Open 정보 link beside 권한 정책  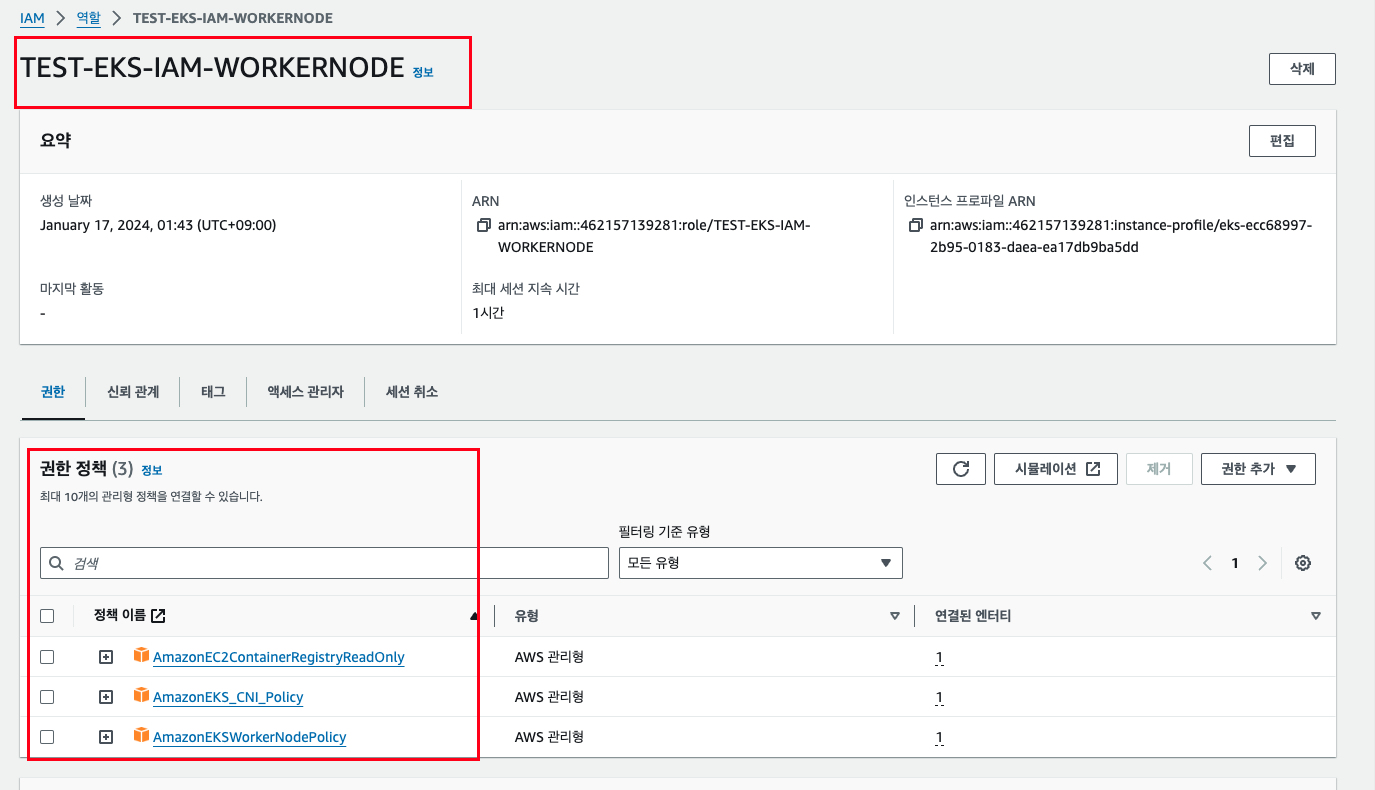click(151, 470)
